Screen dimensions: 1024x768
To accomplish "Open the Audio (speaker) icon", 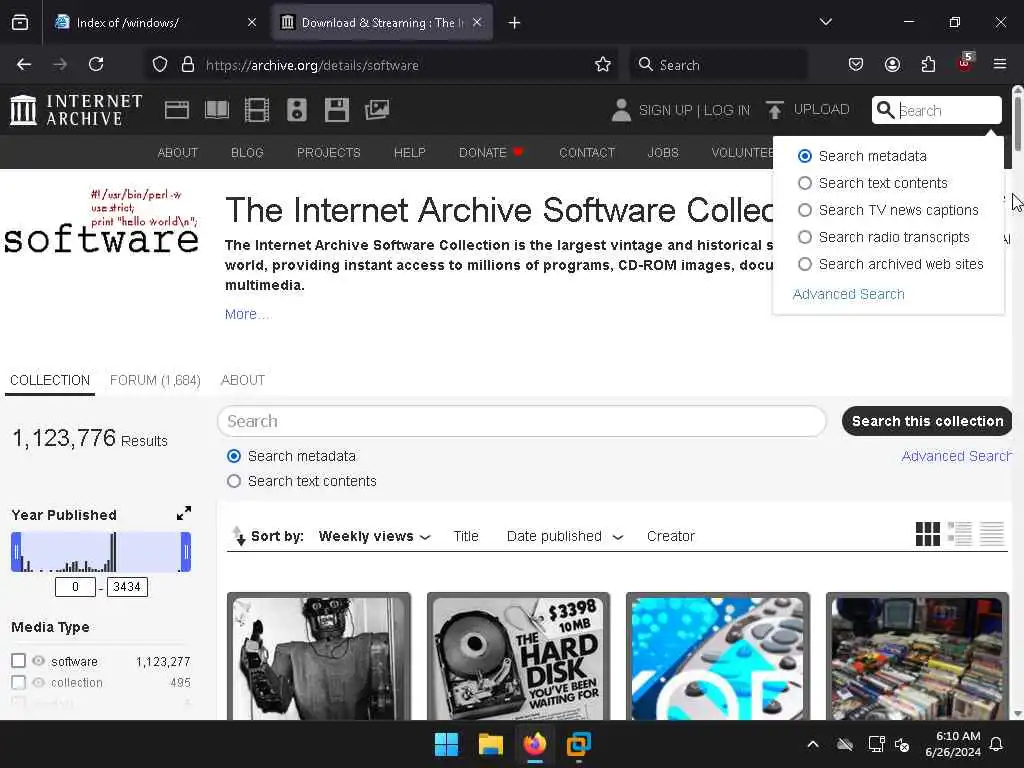I will pos(296,110).
